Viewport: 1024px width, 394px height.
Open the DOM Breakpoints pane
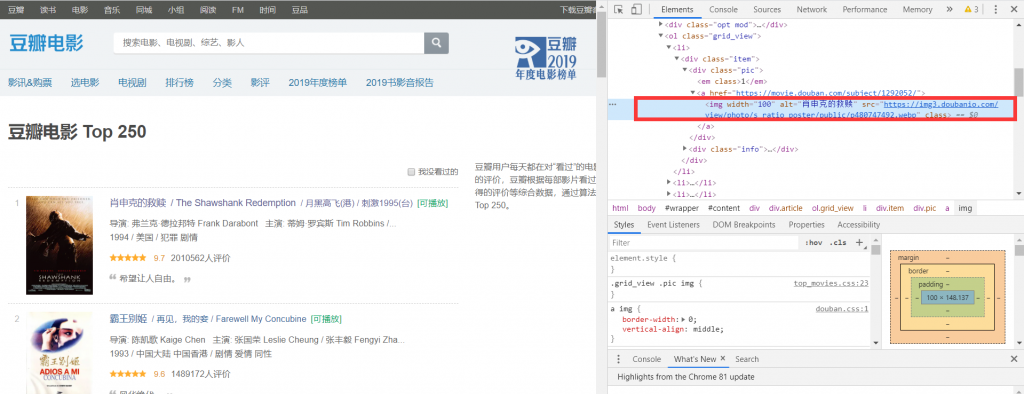click(x=744, y=225)
